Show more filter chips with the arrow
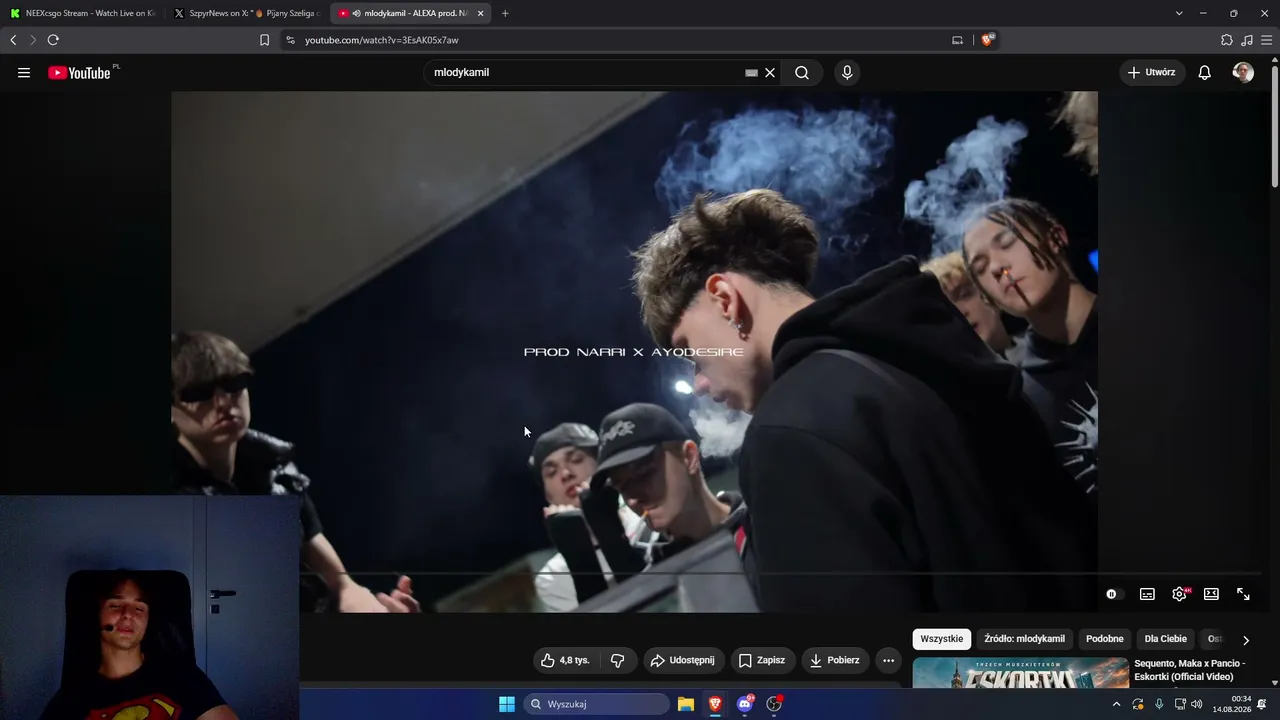 [x=1245, y=640]
